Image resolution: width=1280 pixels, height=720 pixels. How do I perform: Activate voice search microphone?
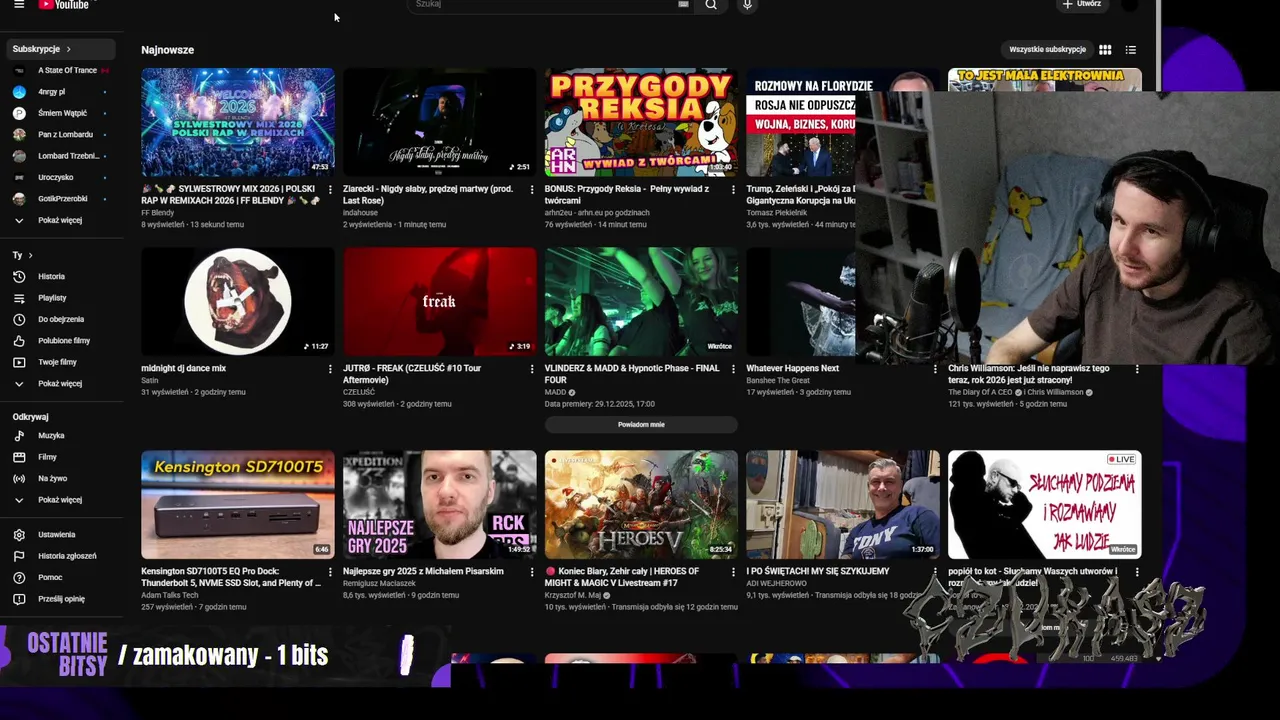(x=746, y=5)
